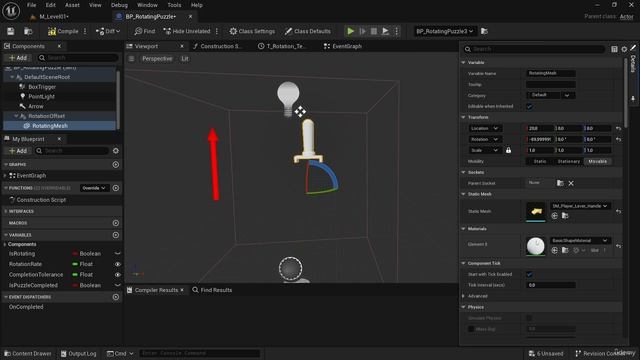Viewport: 640px width, 360px height.
Task: Open play mode options dots
Action: pos(396,31)
